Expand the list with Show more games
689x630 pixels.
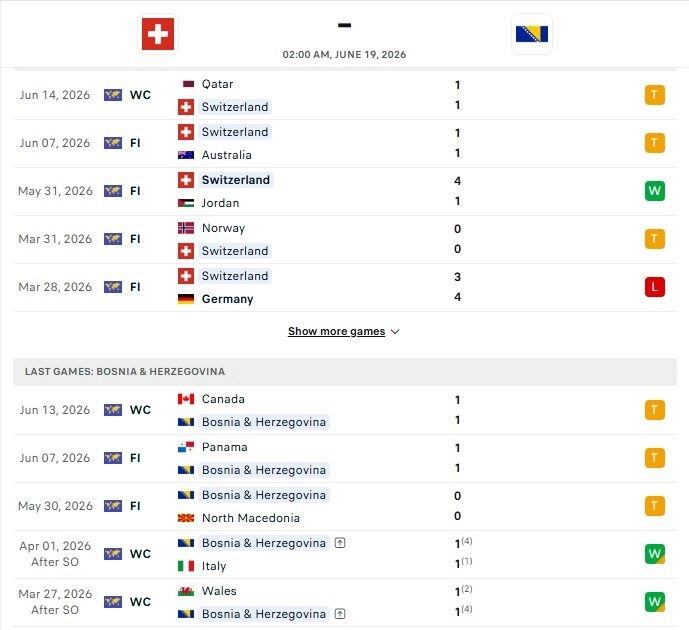[337, 331]
